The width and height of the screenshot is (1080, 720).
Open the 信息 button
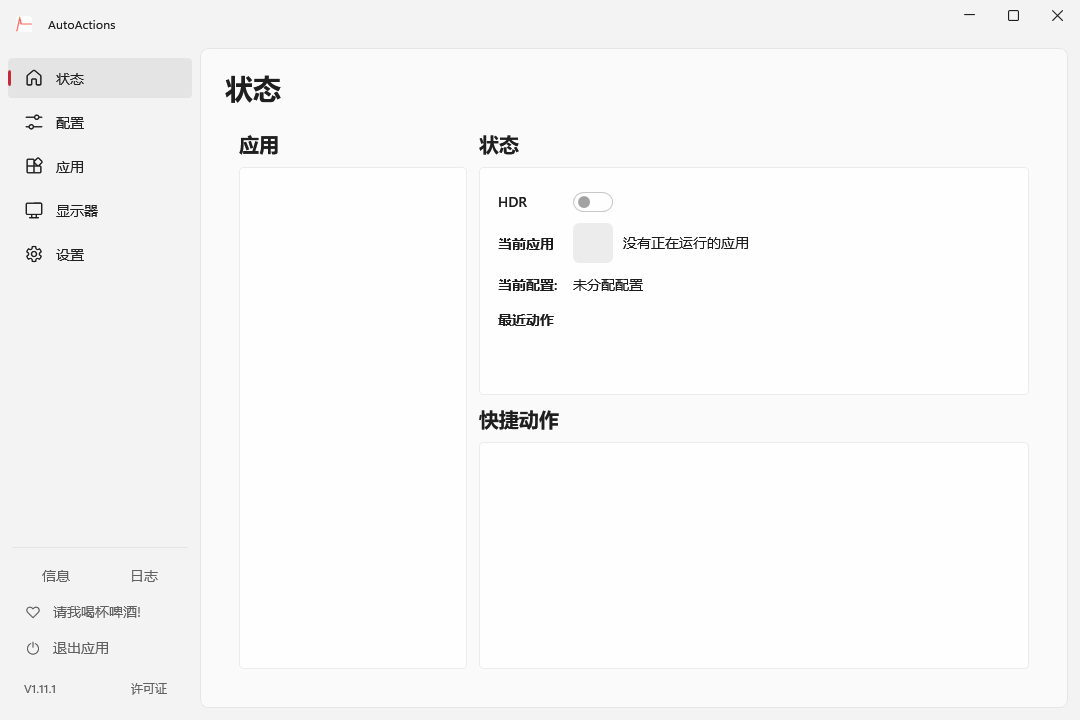click(x=56, y=576)
